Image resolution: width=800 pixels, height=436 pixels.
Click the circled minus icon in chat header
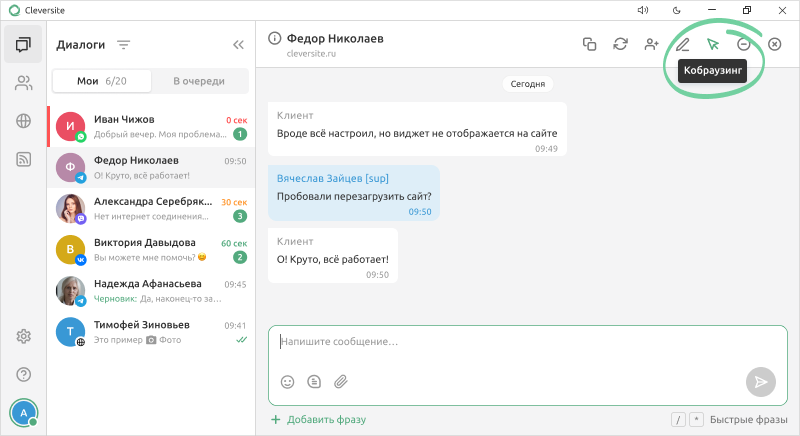743,44
